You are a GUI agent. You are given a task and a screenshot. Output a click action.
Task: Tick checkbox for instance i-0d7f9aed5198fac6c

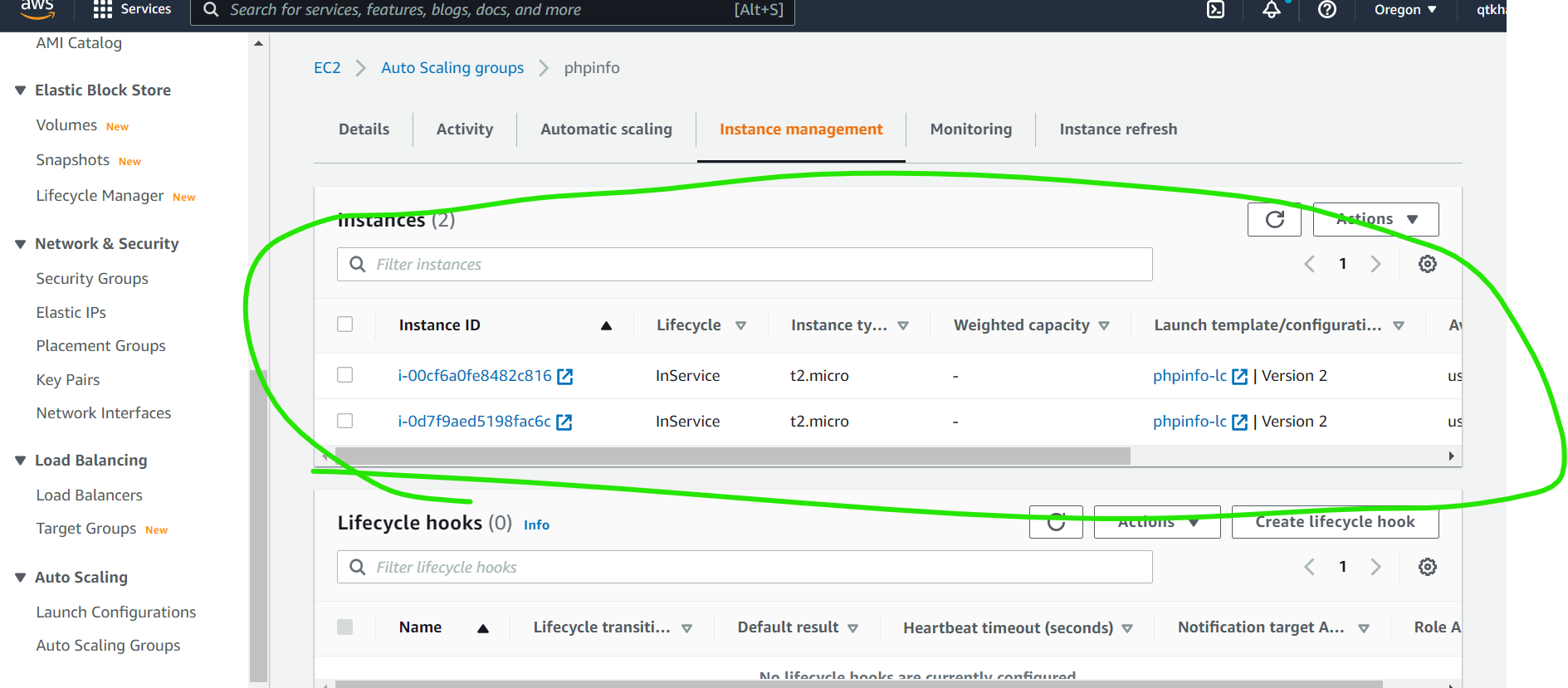(x=345, y=421)
